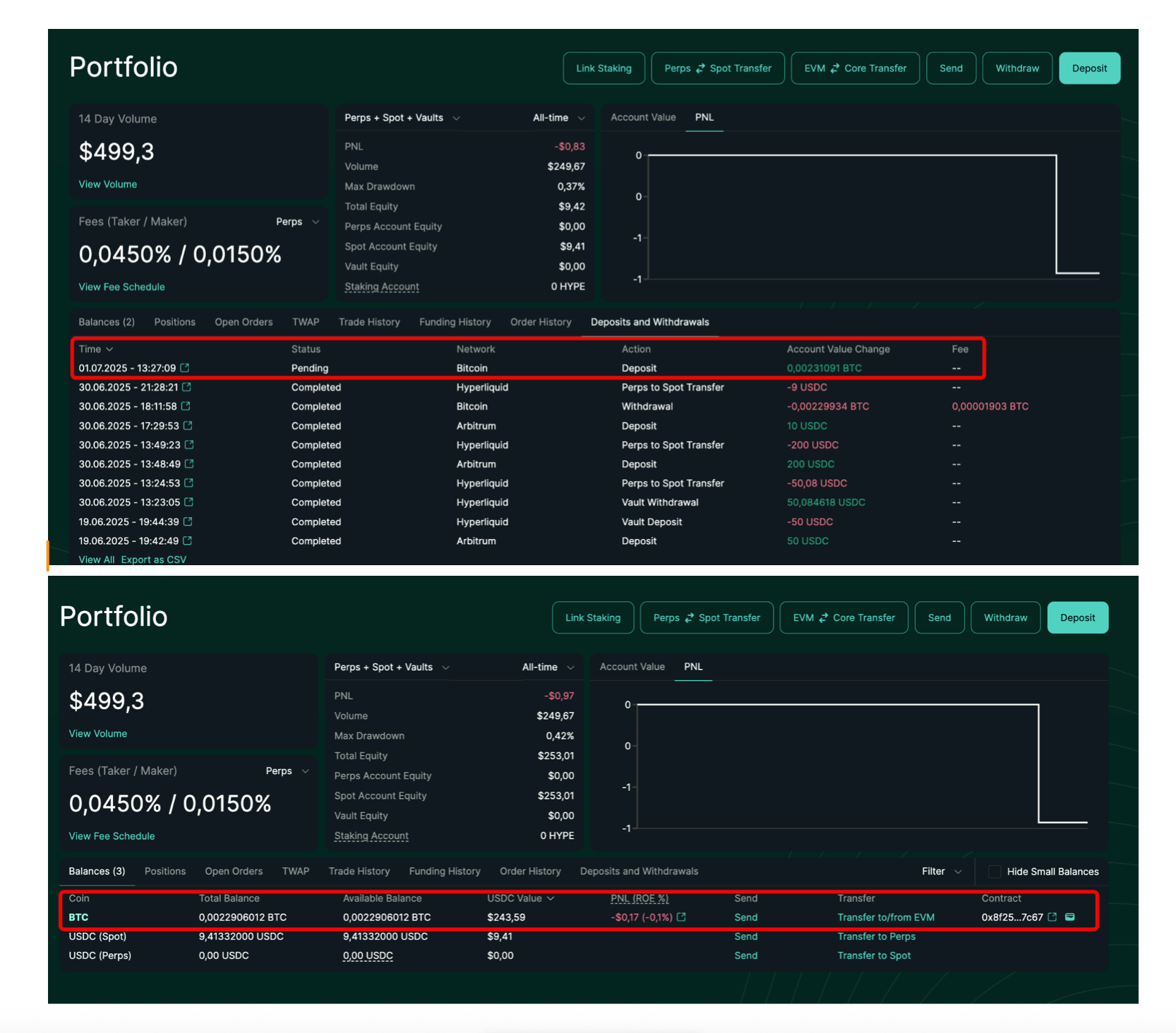Enable Hide Small Balances checkbox

[x=995, y=871]
